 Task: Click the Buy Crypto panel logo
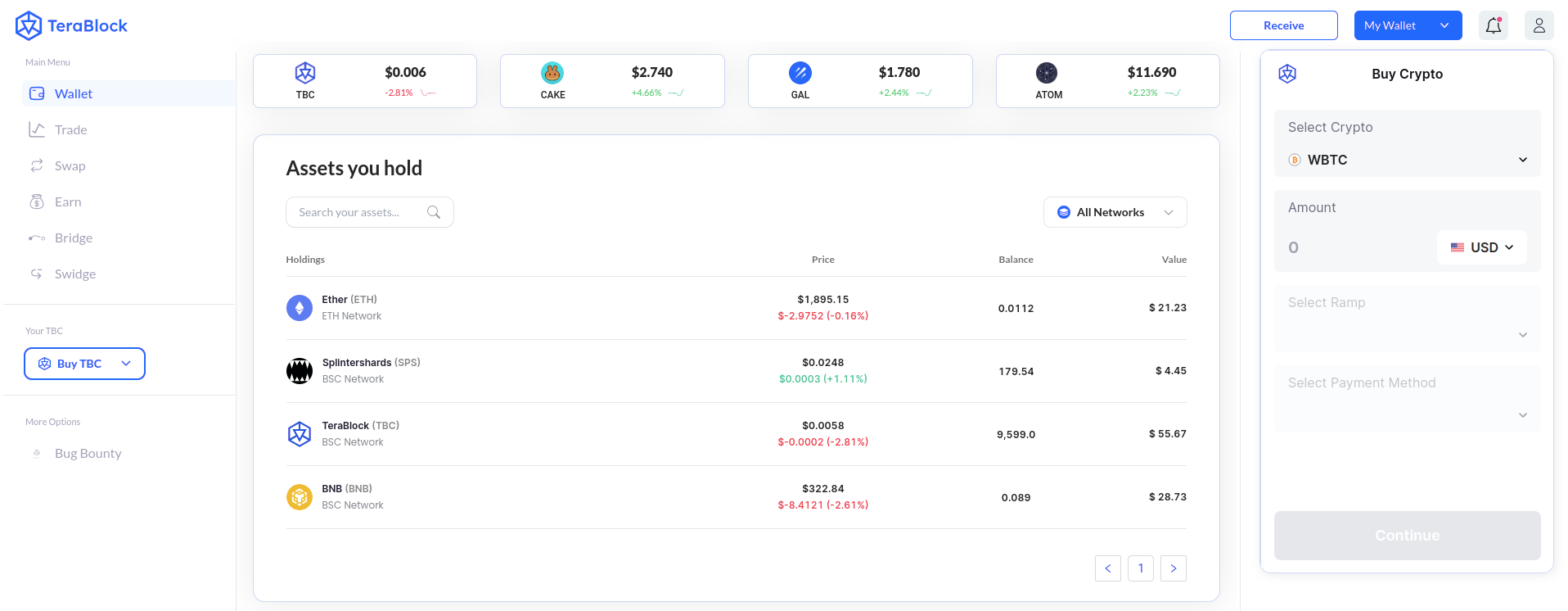[1287, 74]
